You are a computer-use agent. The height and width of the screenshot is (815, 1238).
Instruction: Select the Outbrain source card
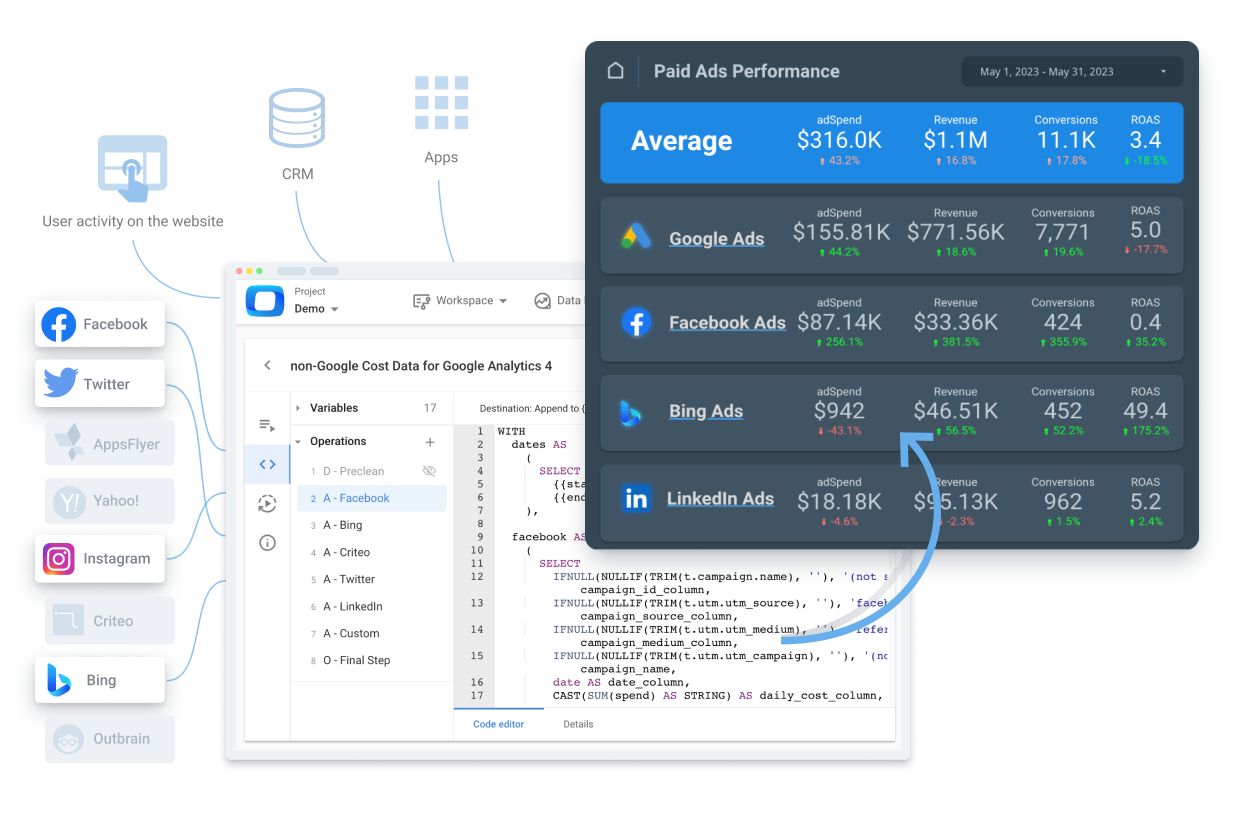coord(109,739)
